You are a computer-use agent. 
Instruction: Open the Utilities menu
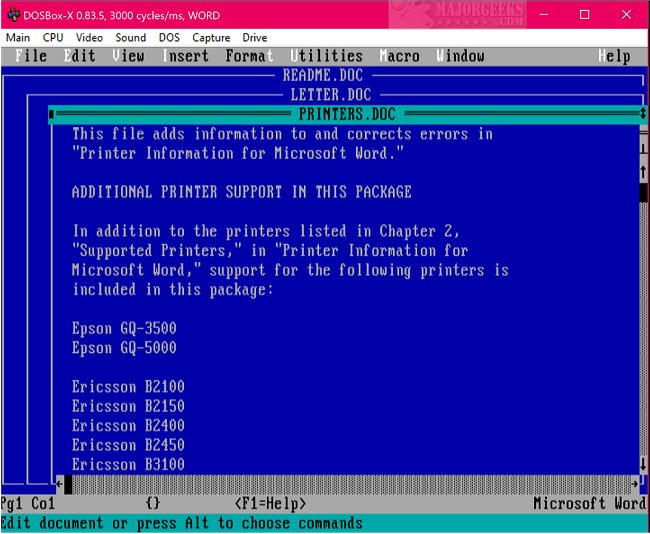(327, 56)
